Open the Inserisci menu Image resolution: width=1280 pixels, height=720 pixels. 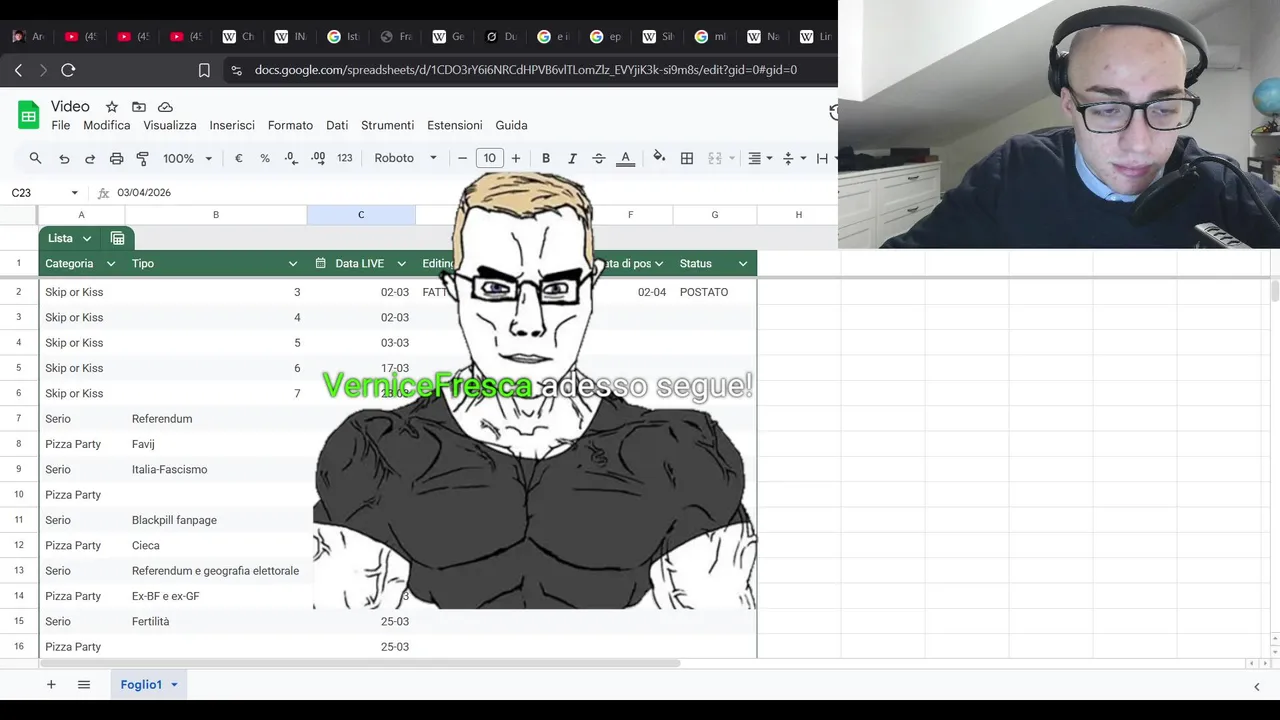point(232,125)
